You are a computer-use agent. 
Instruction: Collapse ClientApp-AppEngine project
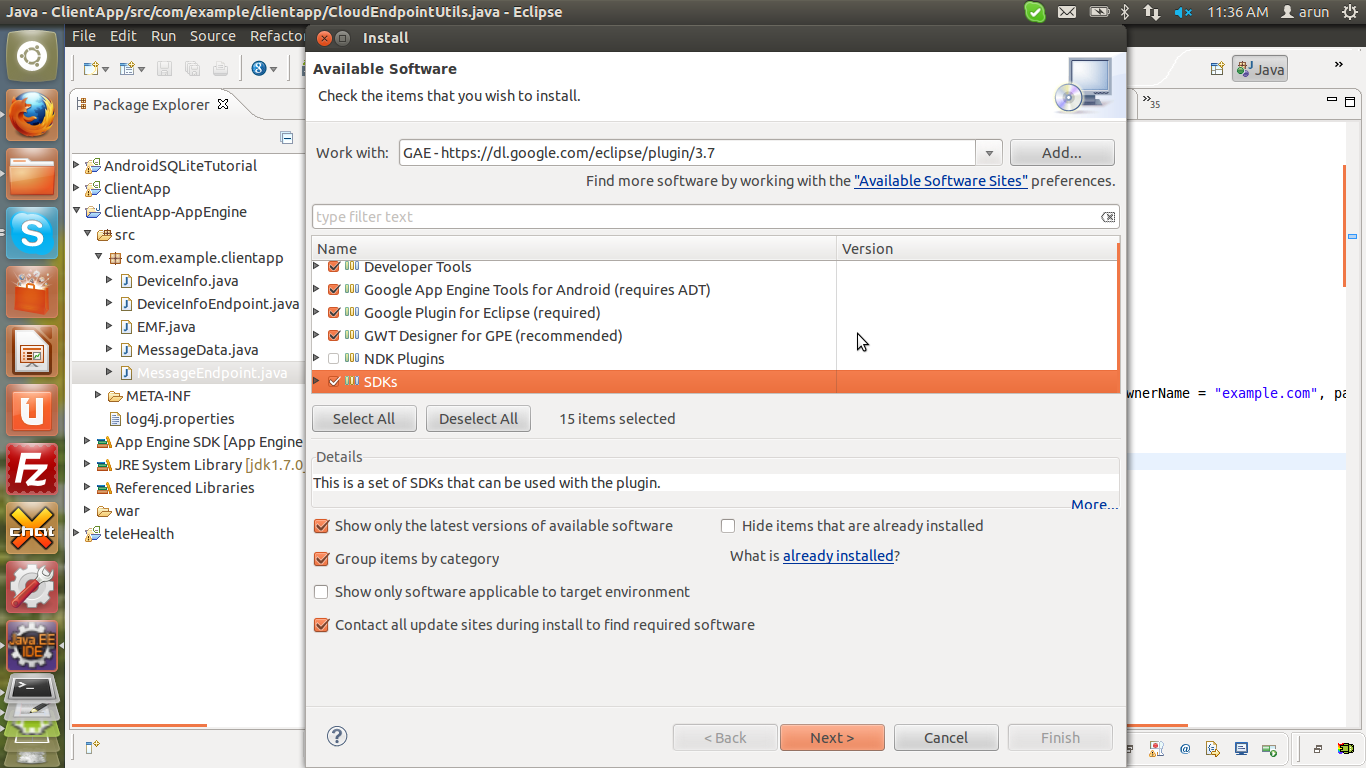click(x=77, y=211)
